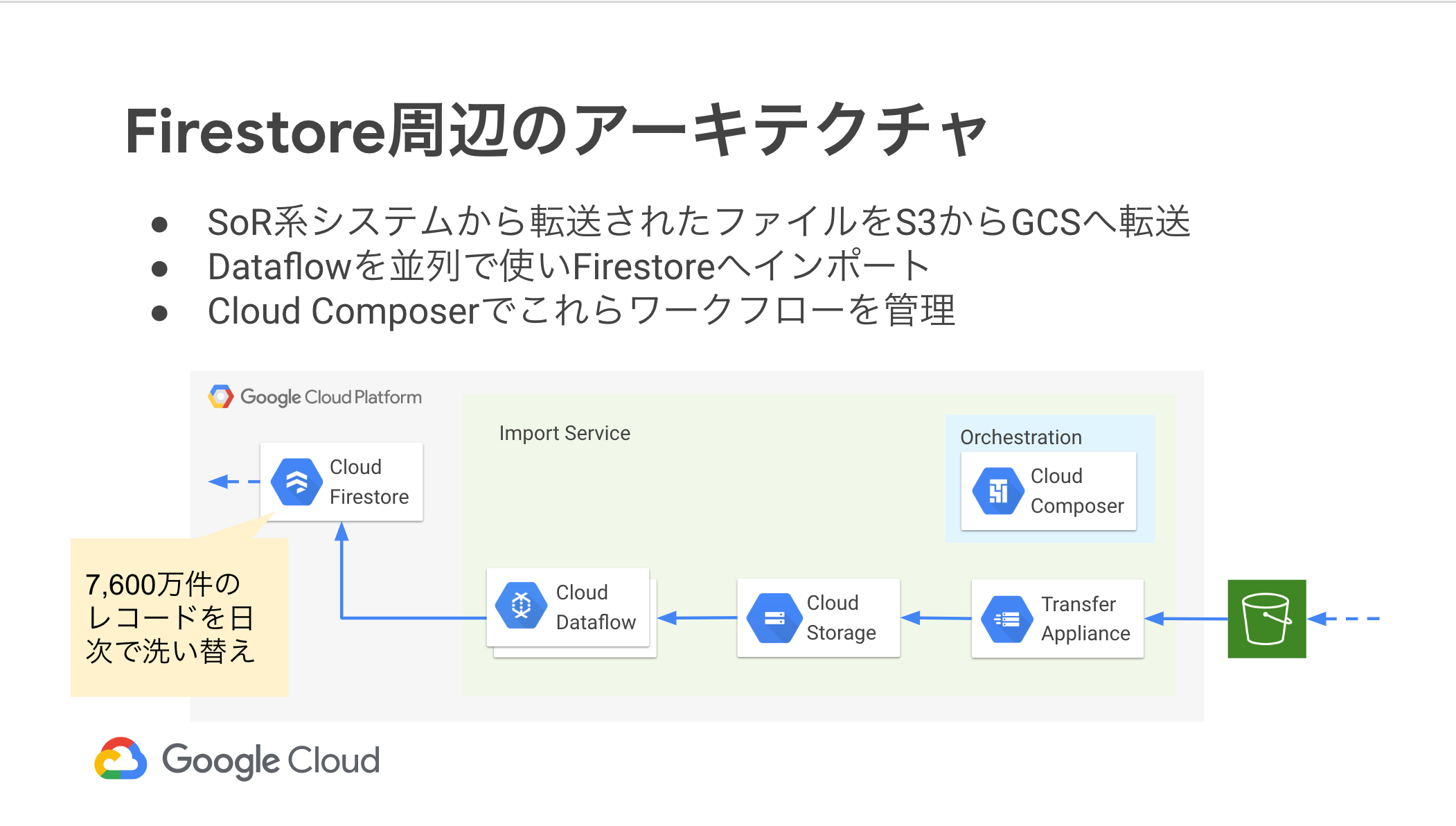Click the green S3 bucket icon
This screenshot has height=826, width=1456.
(x=1266, y=618)
